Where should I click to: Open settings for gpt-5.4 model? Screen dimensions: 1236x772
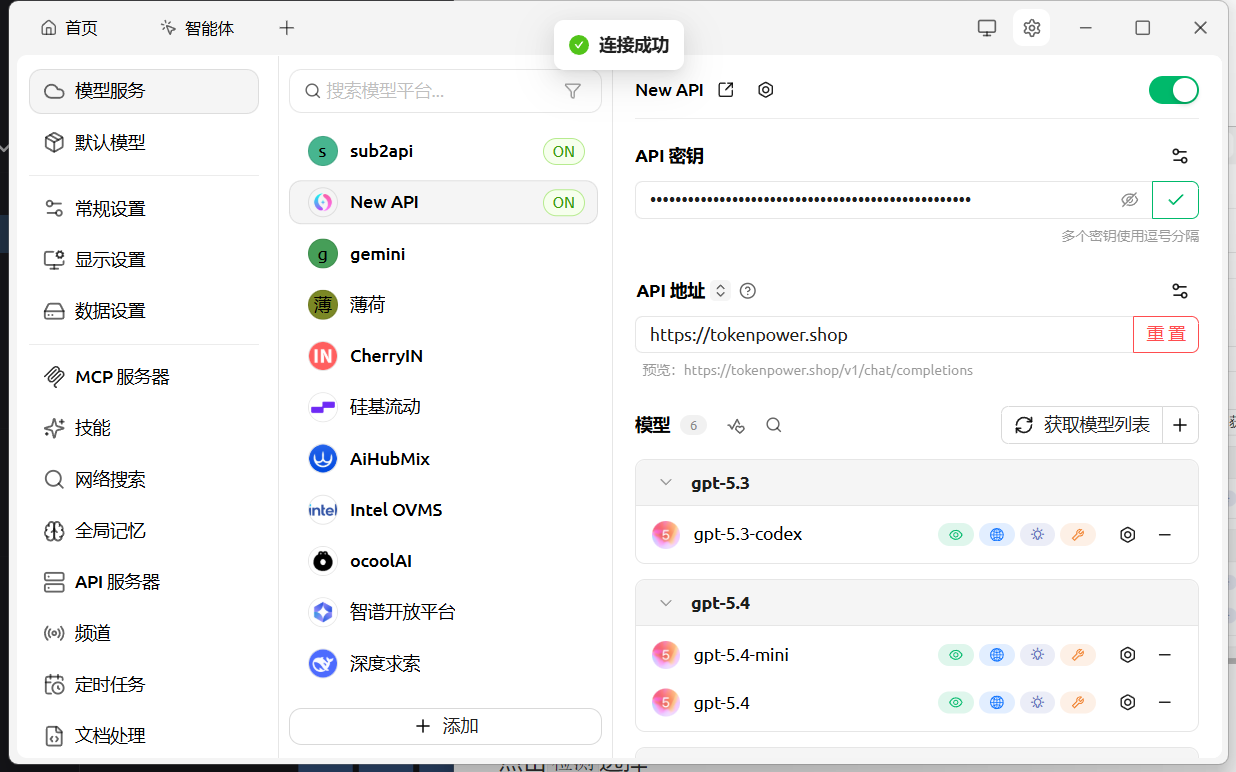(x=1128, y=703)
